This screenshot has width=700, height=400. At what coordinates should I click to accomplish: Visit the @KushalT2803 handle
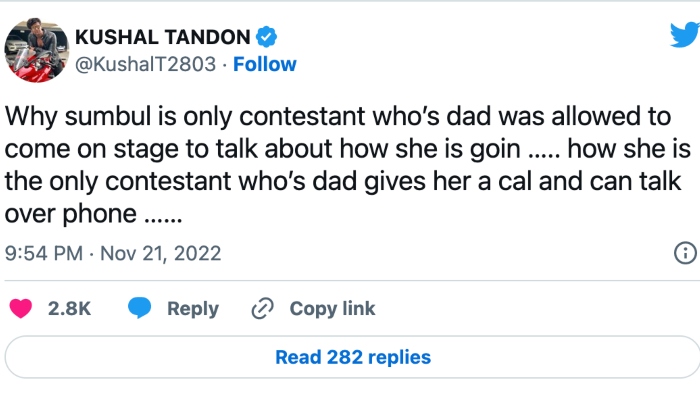coord(147,64)
